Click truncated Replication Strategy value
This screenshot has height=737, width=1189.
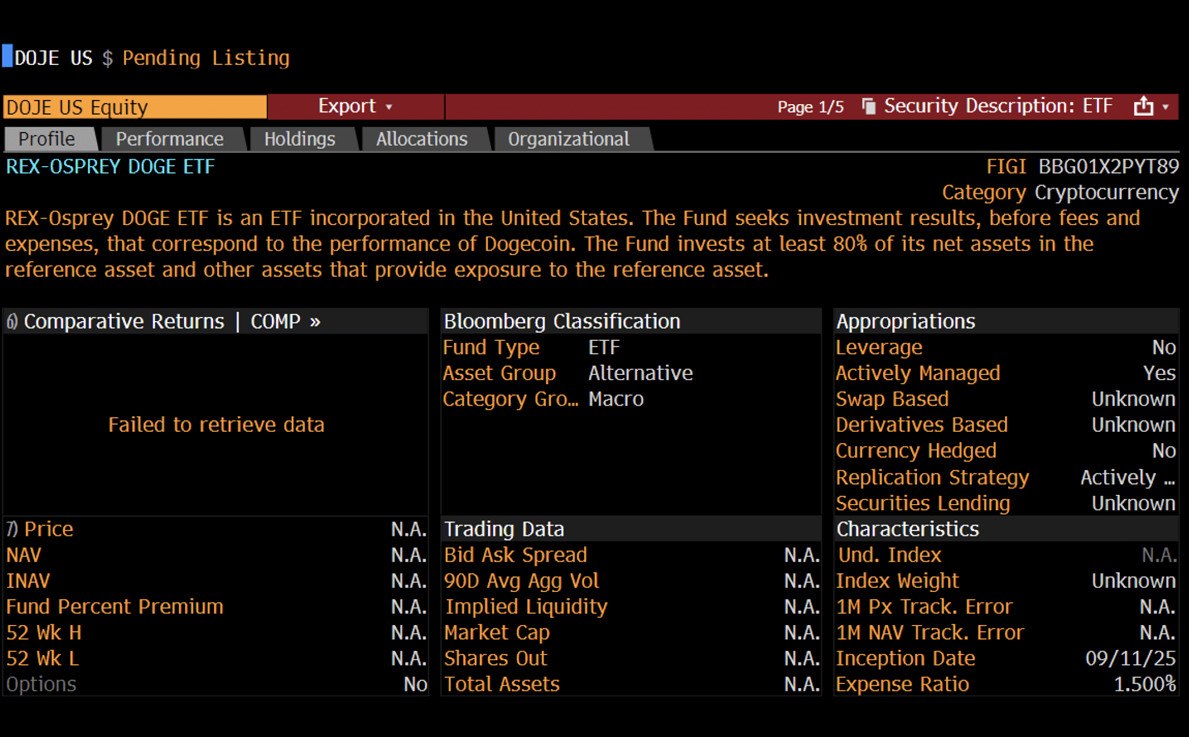click(x=1127, y=477)
